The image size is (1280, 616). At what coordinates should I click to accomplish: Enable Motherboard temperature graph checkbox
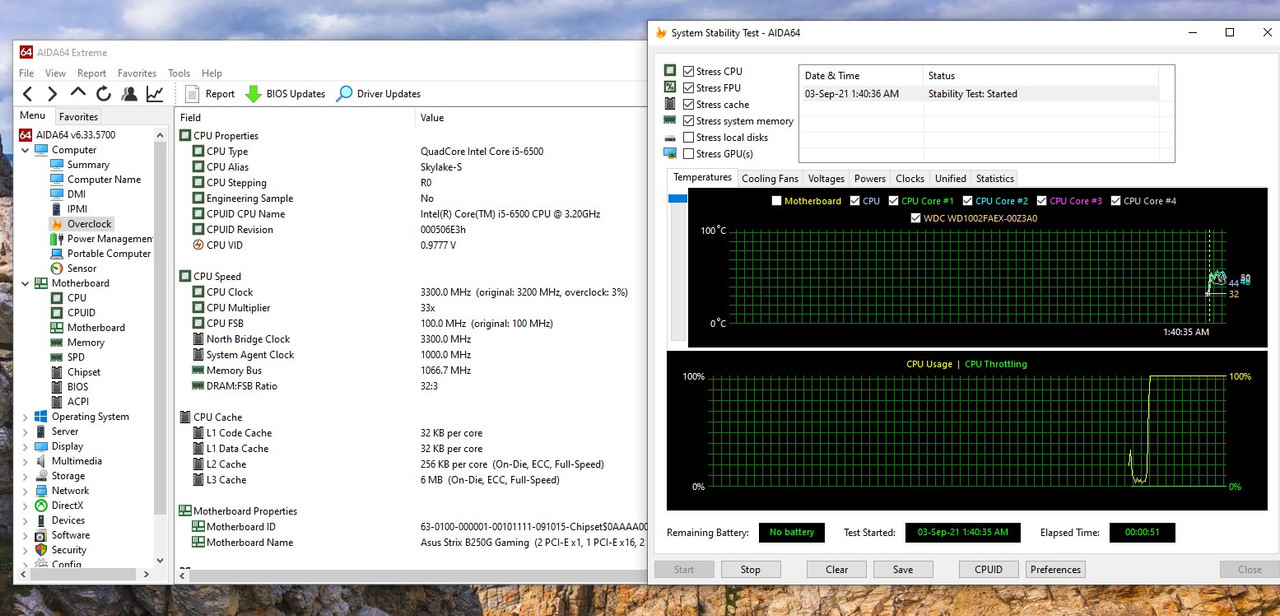777,201
